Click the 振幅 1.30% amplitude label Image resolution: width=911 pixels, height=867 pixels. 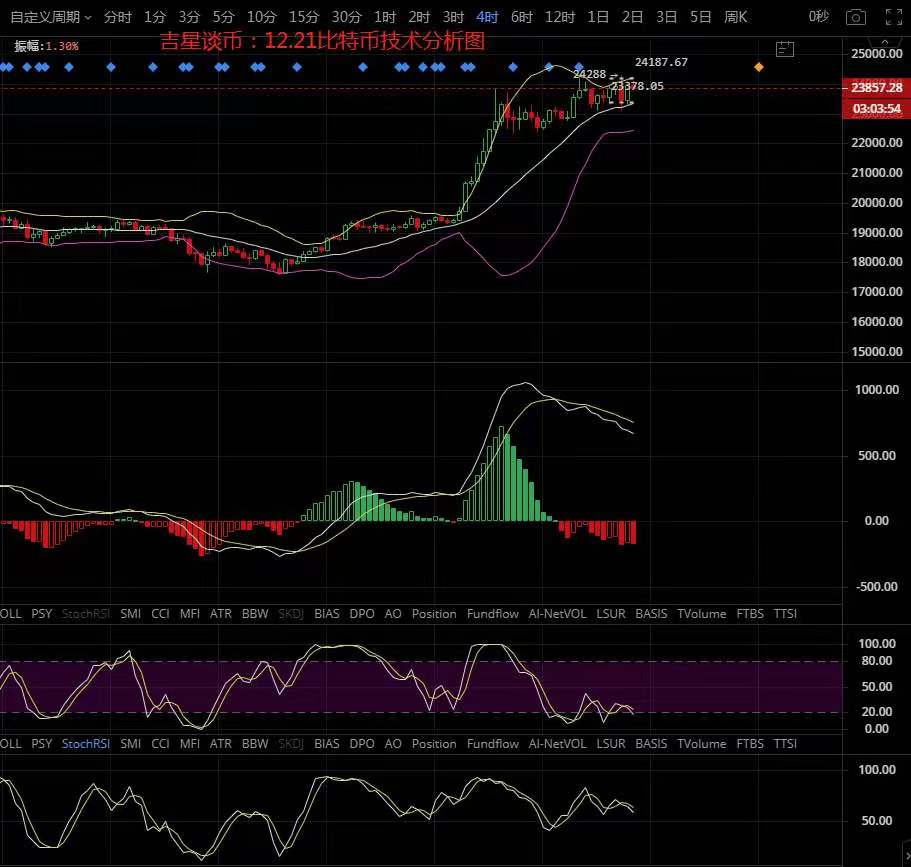click(46, 46)
